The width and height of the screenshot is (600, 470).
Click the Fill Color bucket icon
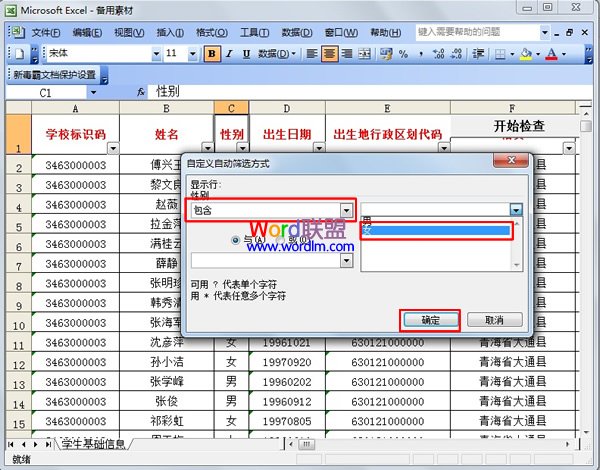(x=526, y=54)
